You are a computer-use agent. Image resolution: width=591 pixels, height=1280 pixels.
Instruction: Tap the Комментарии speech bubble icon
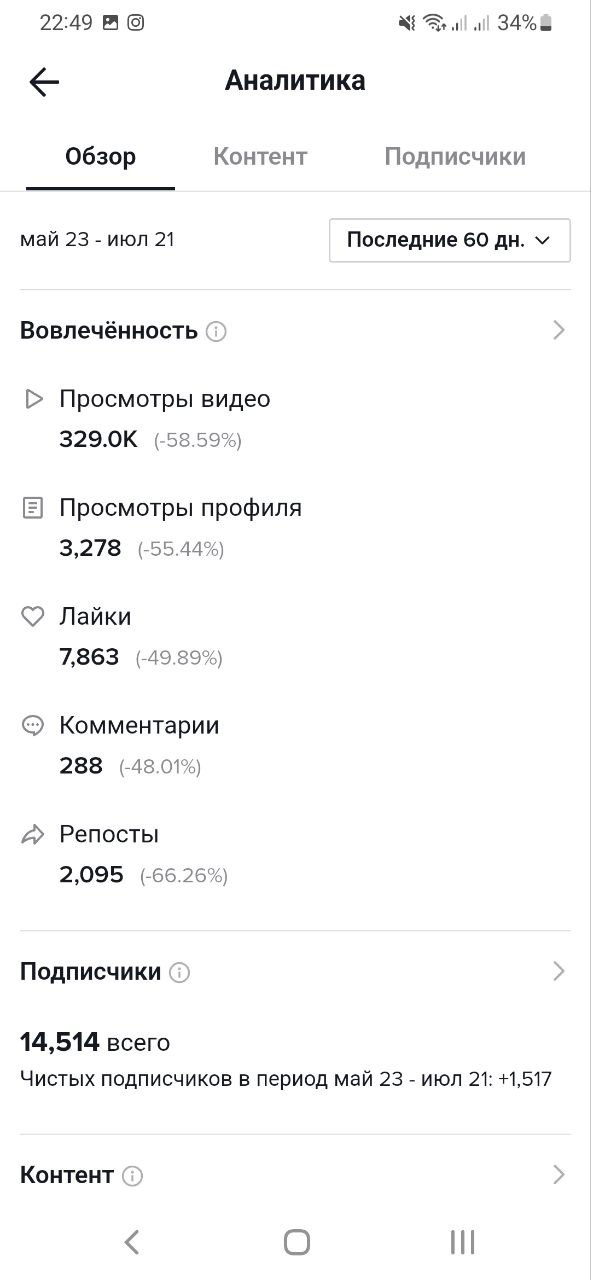(33, 726)
